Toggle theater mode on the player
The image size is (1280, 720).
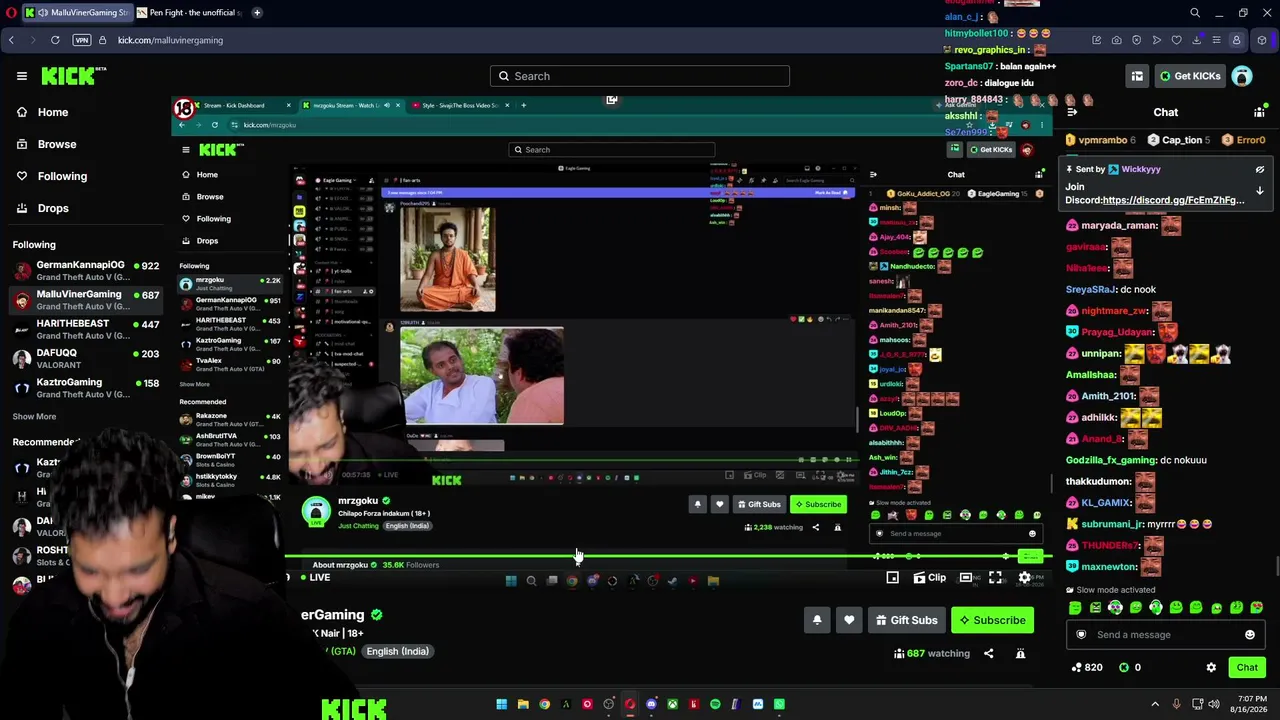[x=966, y=577]
